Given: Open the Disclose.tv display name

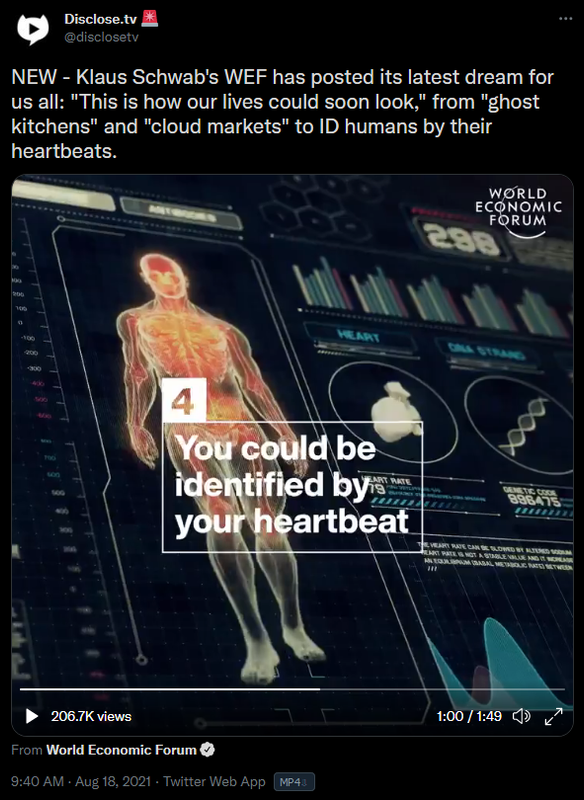Looking at the screenshot, I should point(100,19).
